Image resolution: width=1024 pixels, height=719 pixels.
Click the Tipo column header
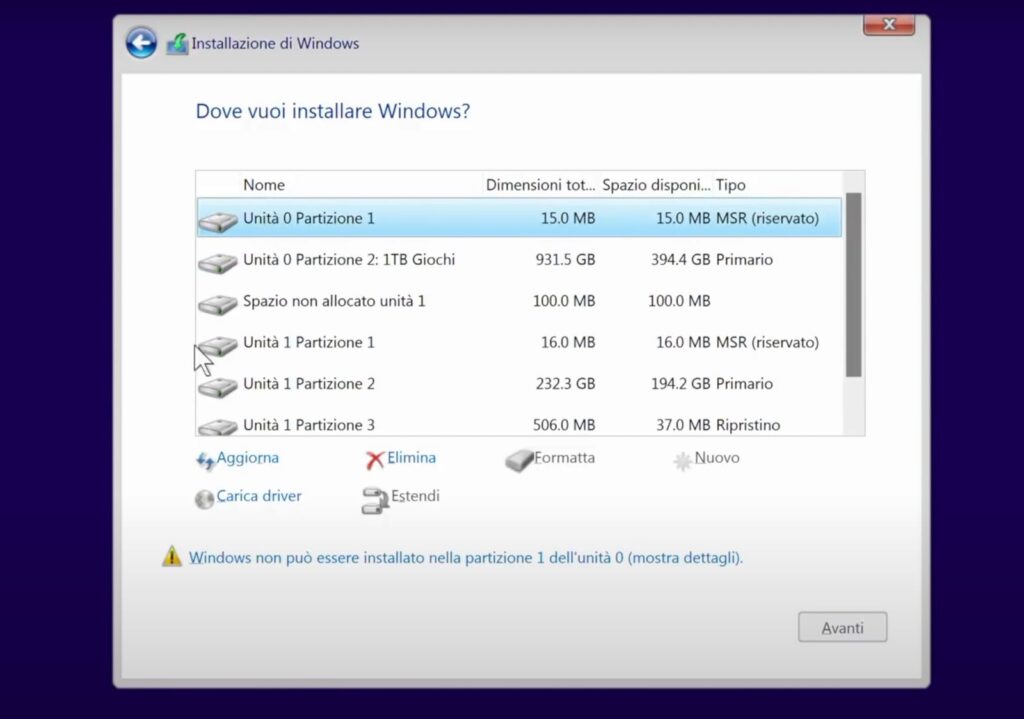[730, 185]
